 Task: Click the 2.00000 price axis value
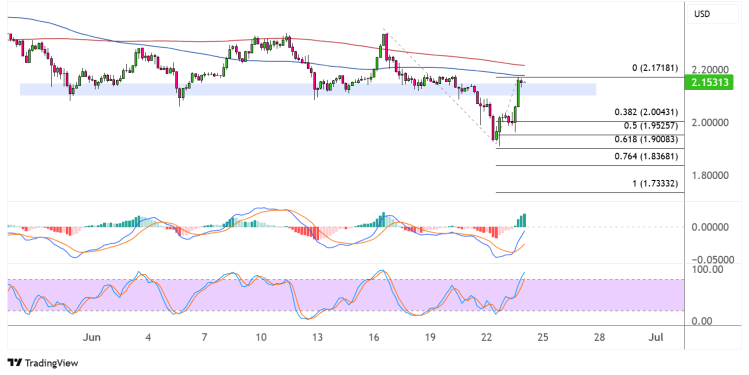[709, 123]
